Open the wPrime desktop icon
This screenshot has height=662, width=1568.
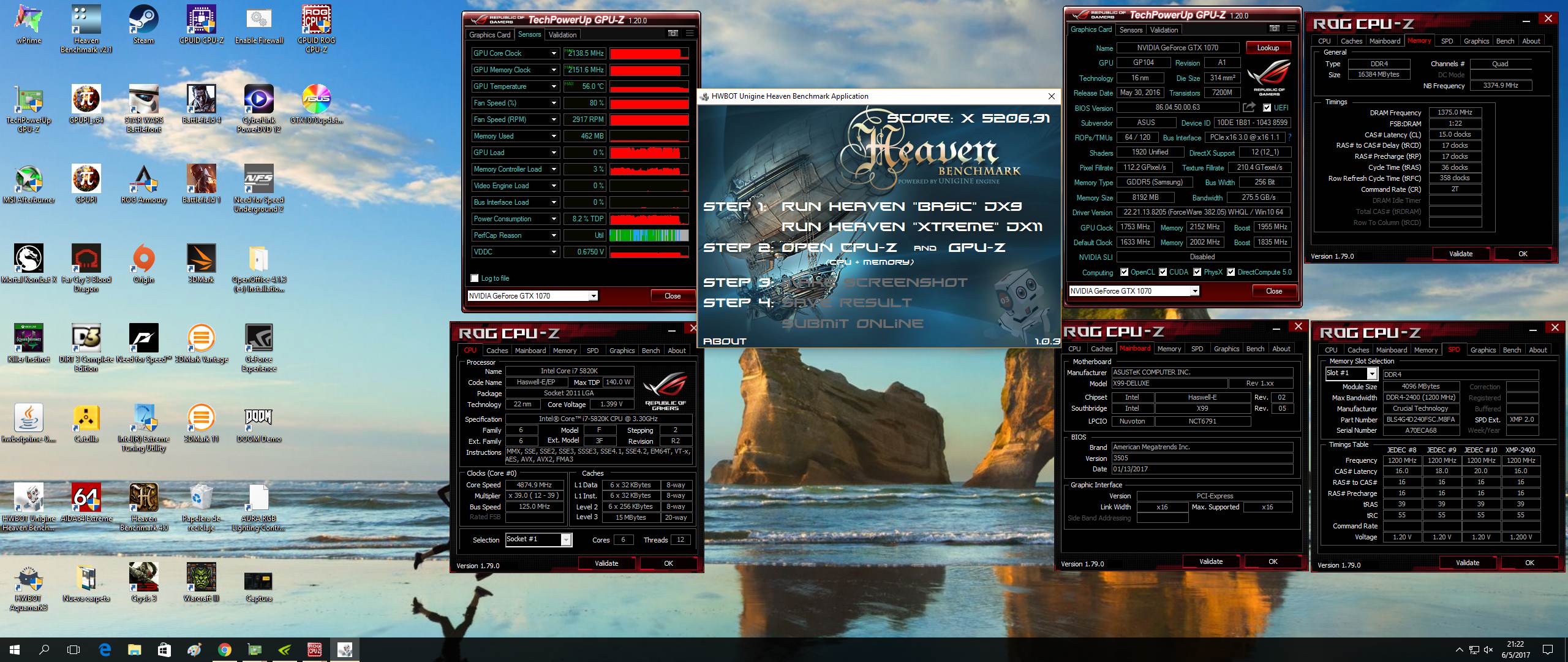click(28, 25)
